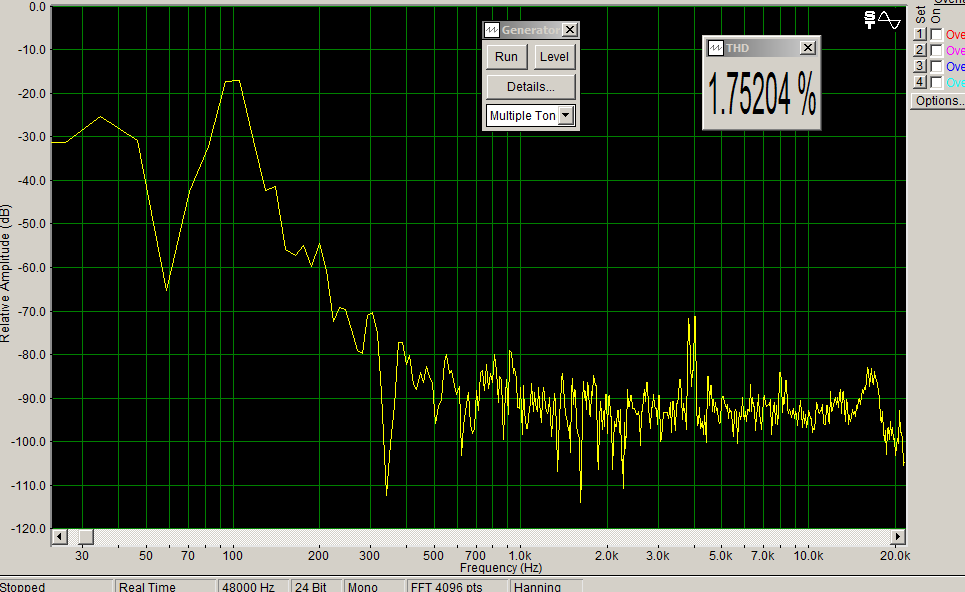965x592 pixels.
Task: Click the 1.0k frequency axis value
Action: [519, 556]
